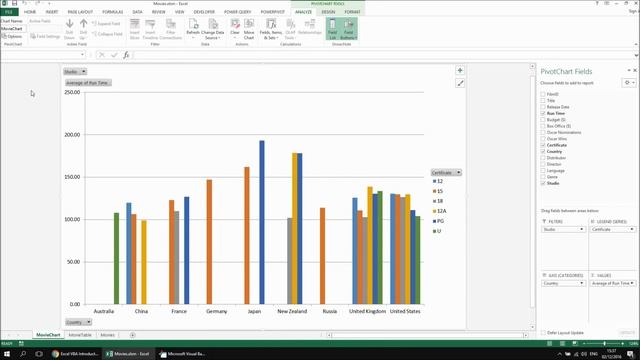Check the Title field checkbox

[x=543, y=100]
